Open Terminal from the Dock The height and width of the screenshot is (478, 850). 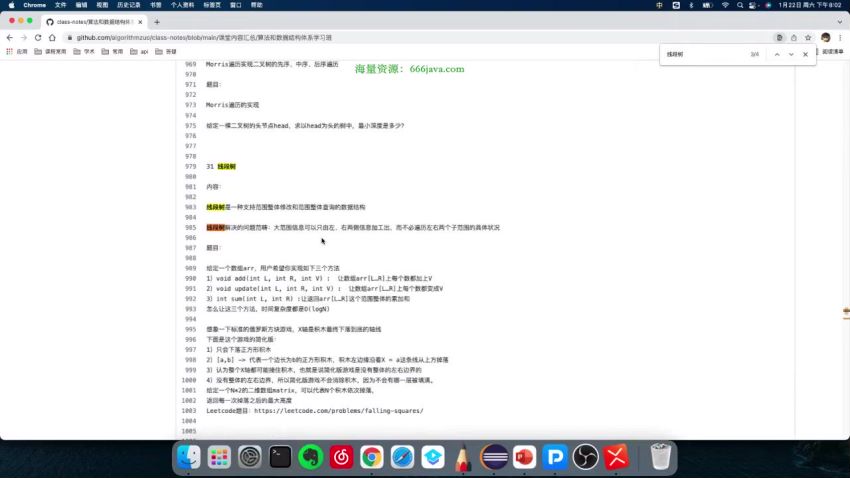tap(280, 457)
